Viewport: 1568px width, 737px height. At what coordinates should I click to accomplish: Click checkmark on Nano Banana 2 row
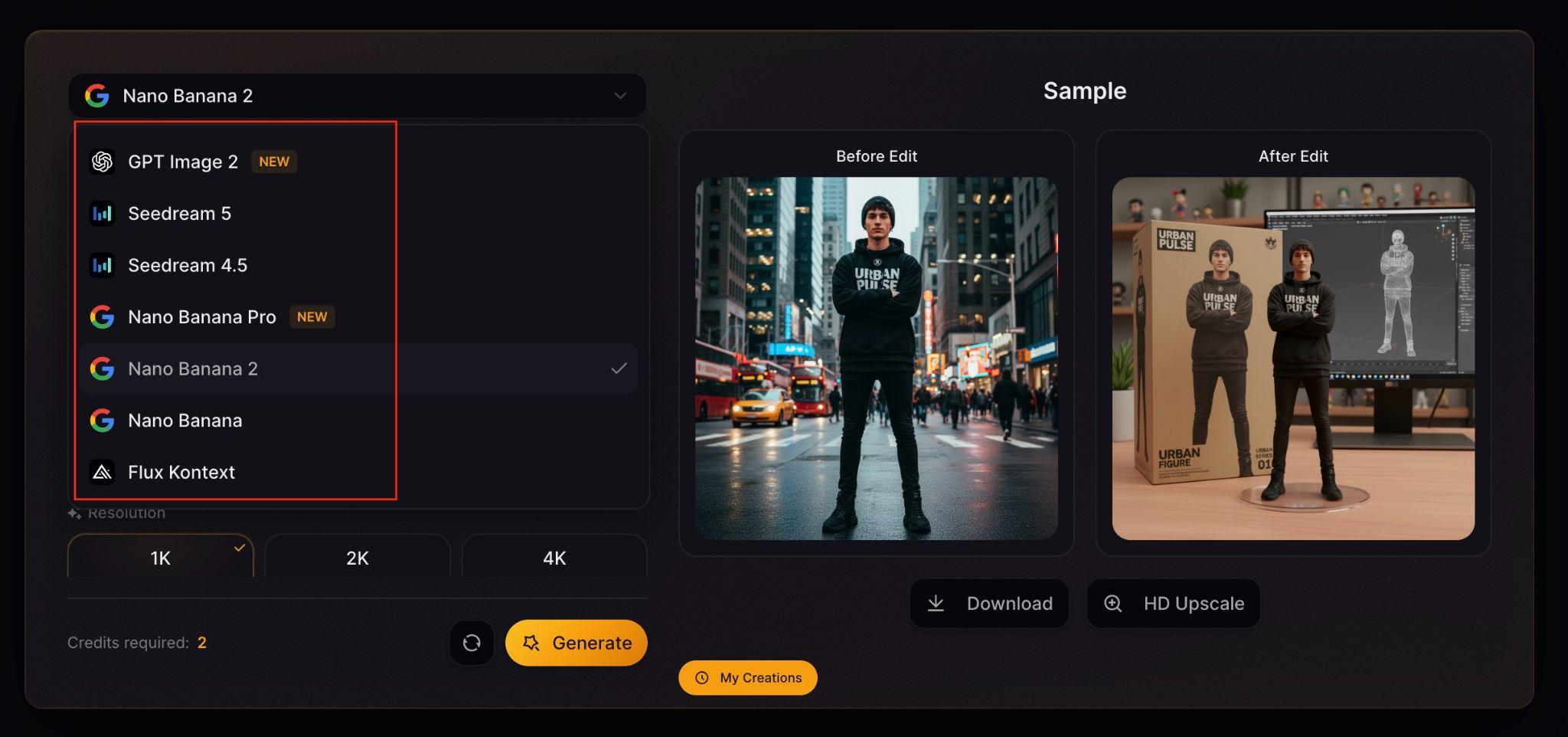point(619,368)
